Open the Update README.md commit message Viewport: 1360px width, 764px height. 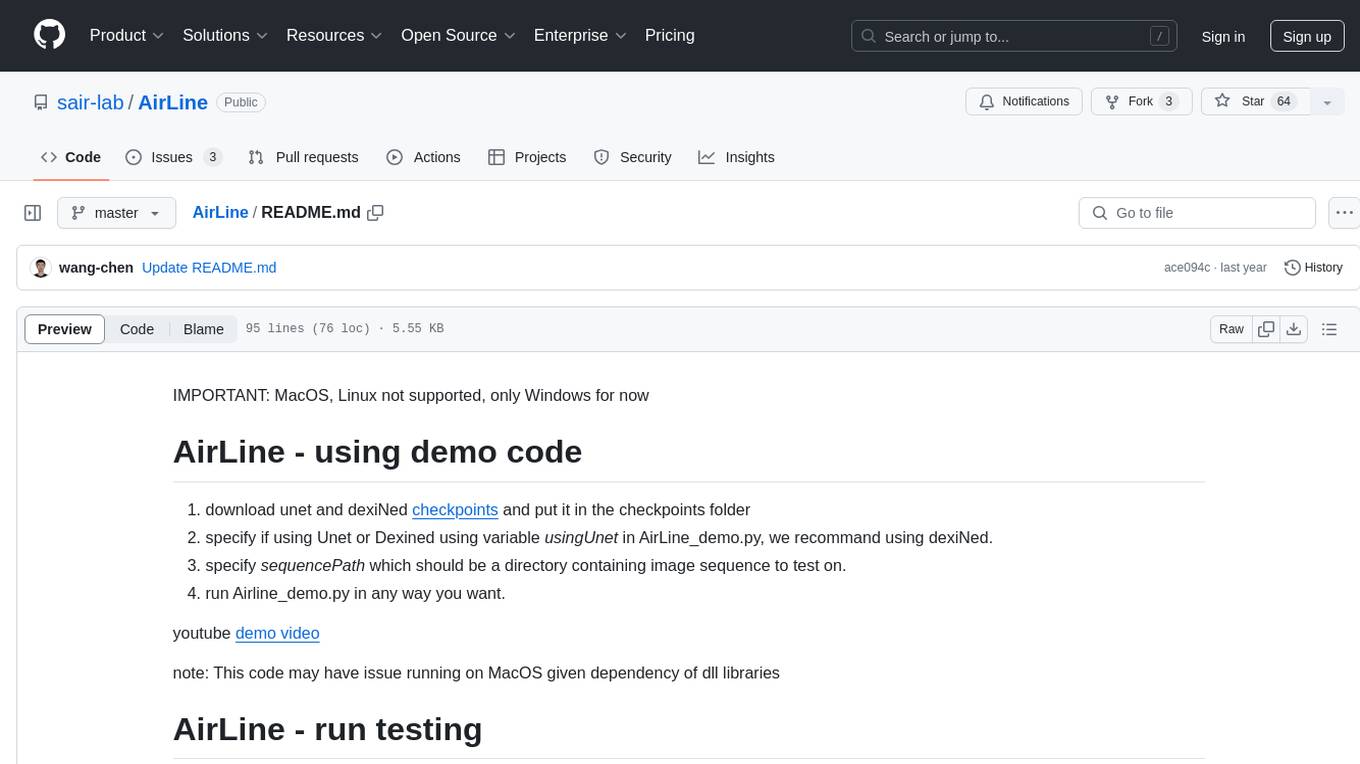pyautogui.click(x=209, y=268)
